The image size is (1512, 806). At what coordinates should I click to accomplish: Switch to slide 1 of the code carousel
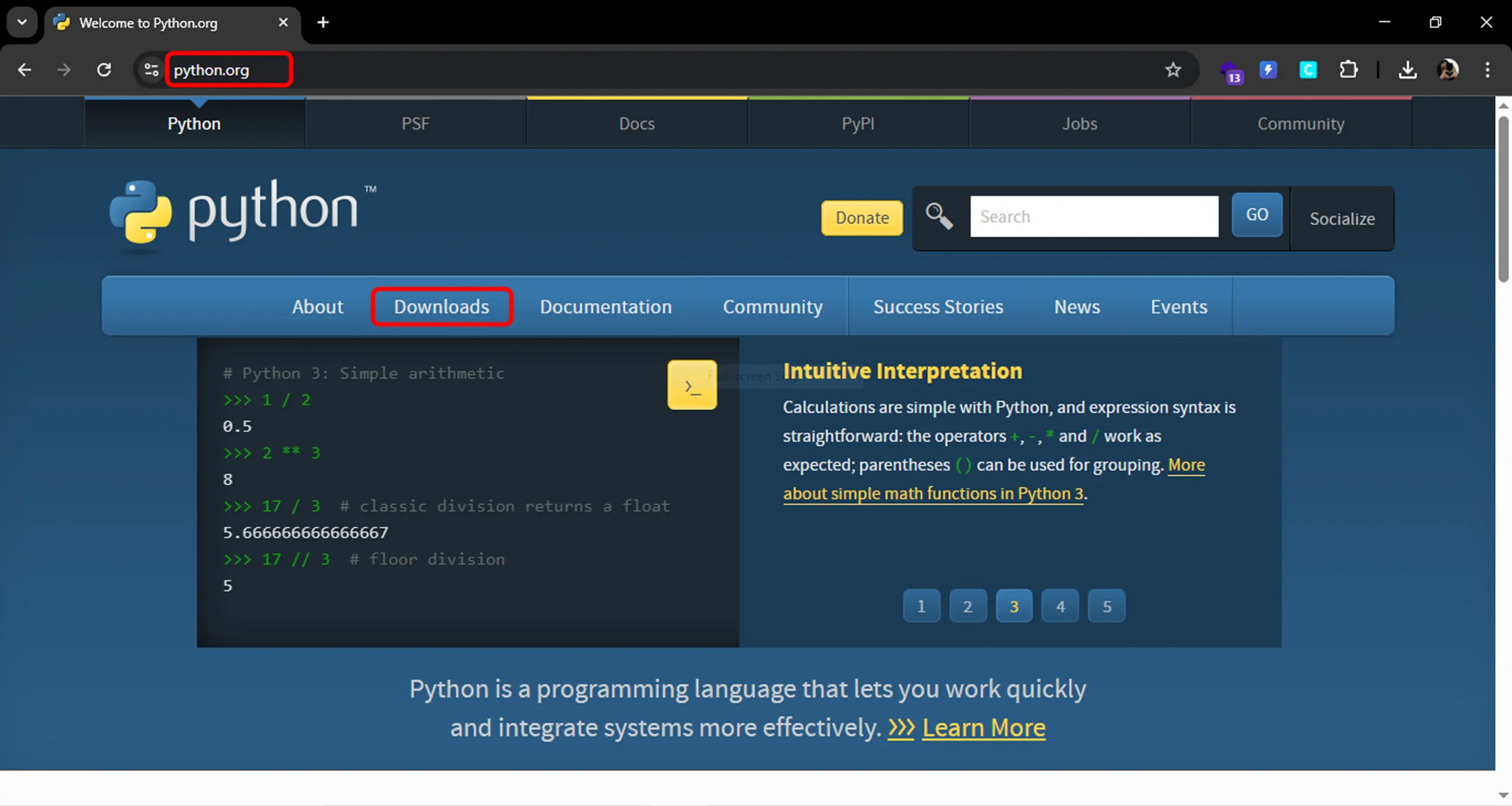pos(921,606)
